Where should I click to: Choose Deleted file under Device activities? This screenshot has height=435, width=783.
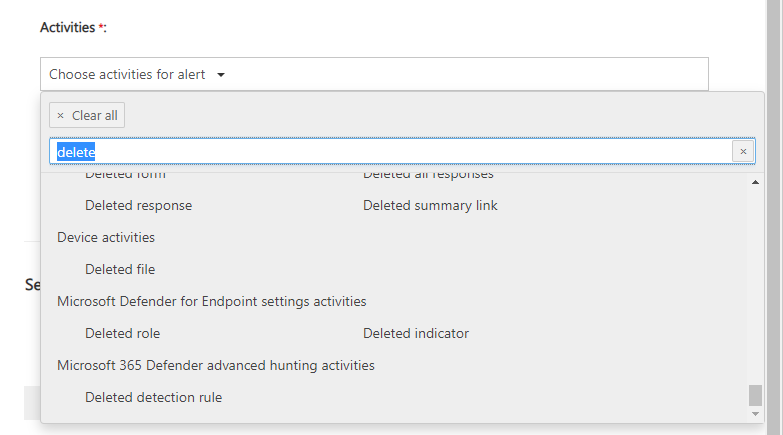(x=120, y=269)
